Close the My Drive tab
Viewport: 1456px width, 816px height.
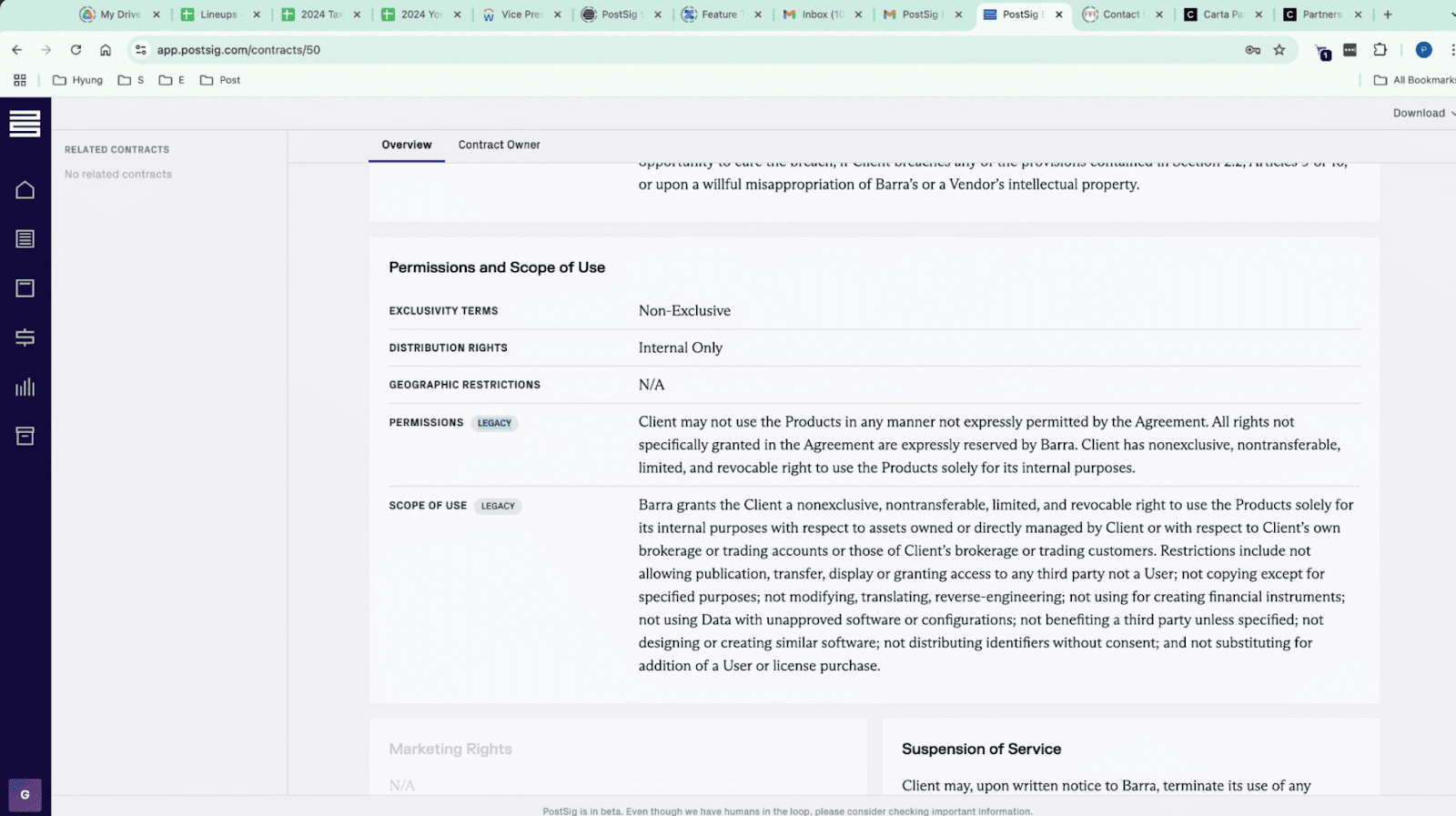click(x=157, y=15)
